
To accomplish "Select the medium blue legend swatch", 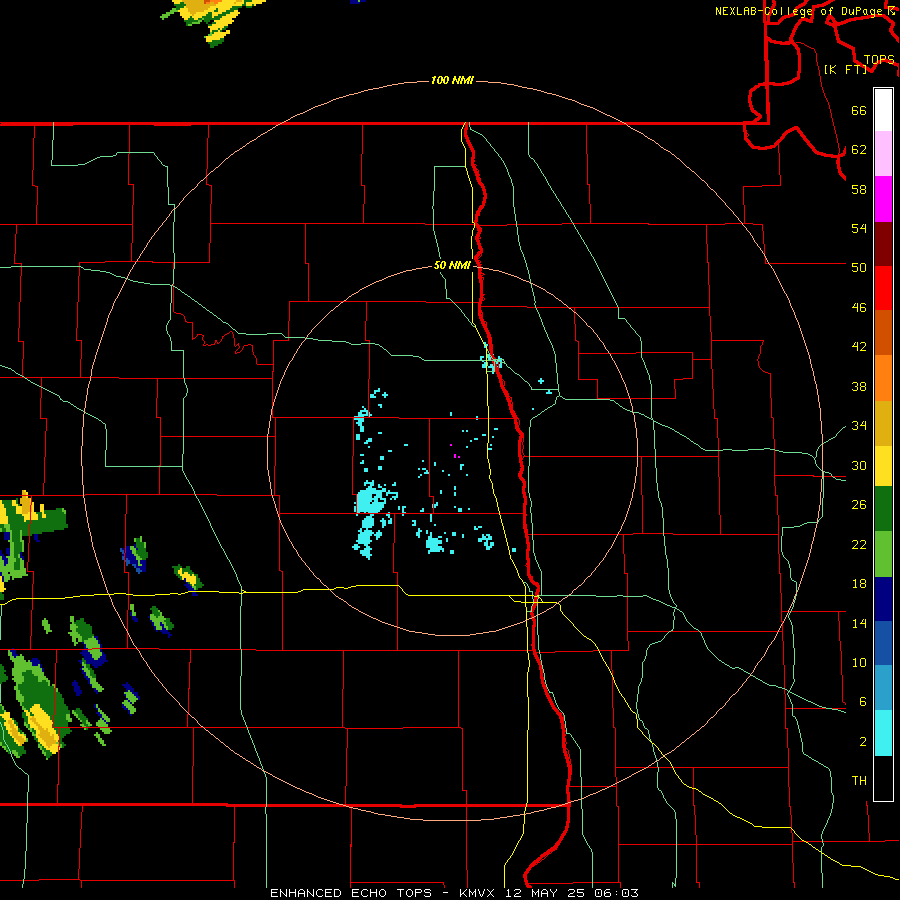I will 883,643.
